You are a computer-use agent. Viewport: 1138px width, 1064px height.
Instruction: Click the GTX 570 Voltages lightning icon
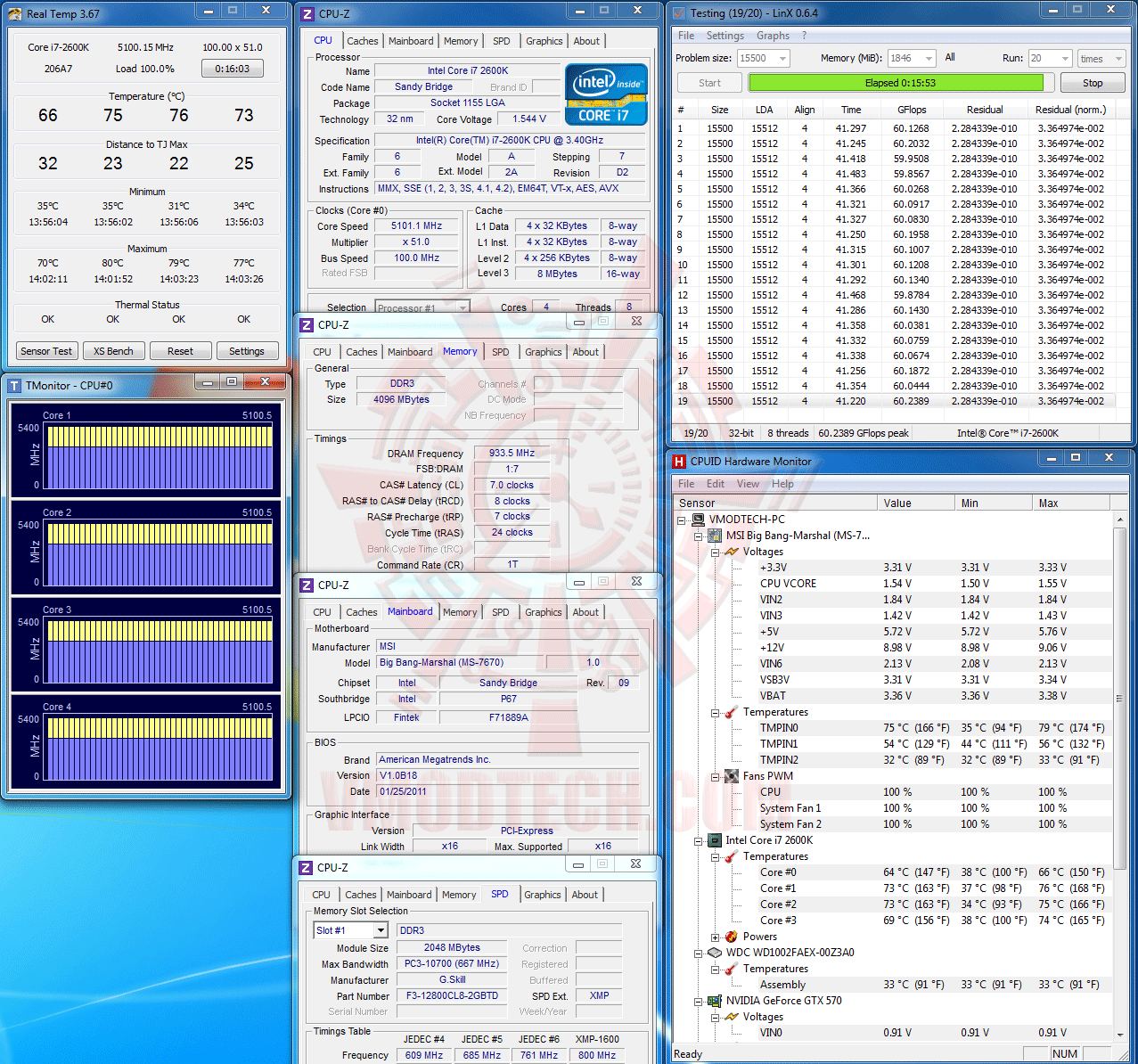point(732,1017)
